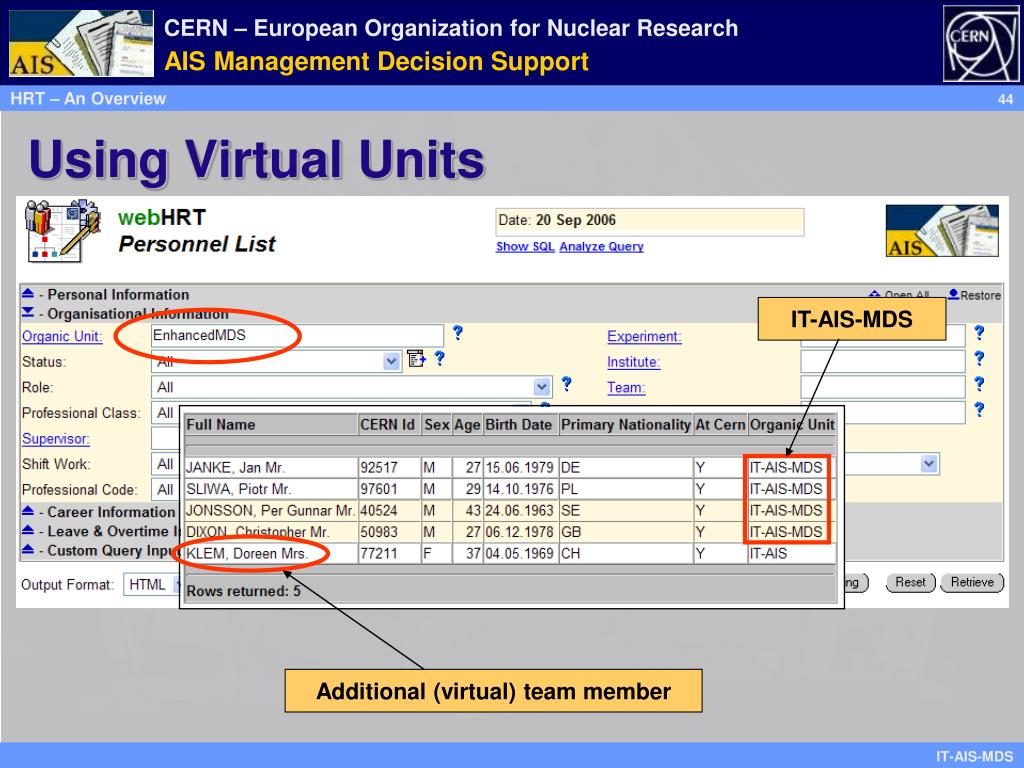
Task: Select row KLEM, Doreen Mrs.
Action: click(x=510, y=554)
